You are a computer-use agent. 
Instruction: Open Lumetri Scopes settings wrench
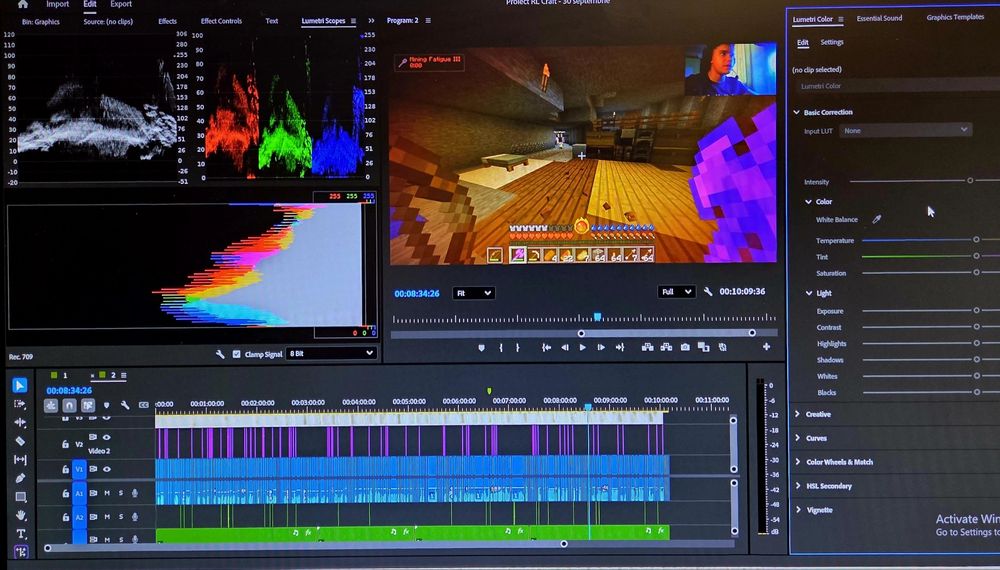[220, 354]
